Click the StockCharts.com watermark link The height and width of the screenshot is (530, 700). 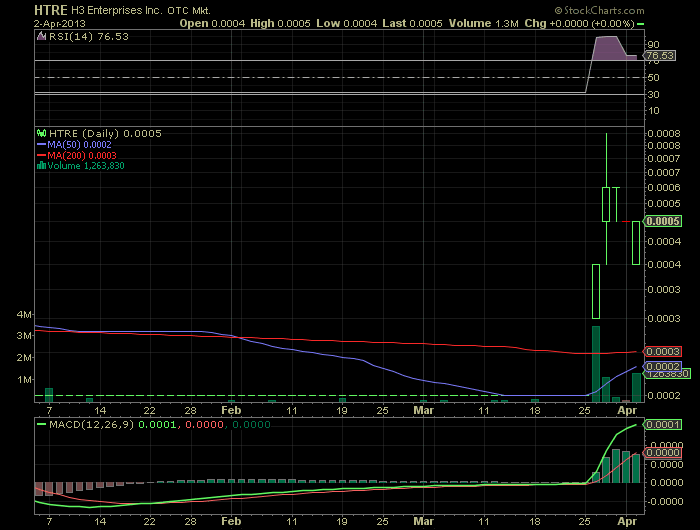point(600,10)
